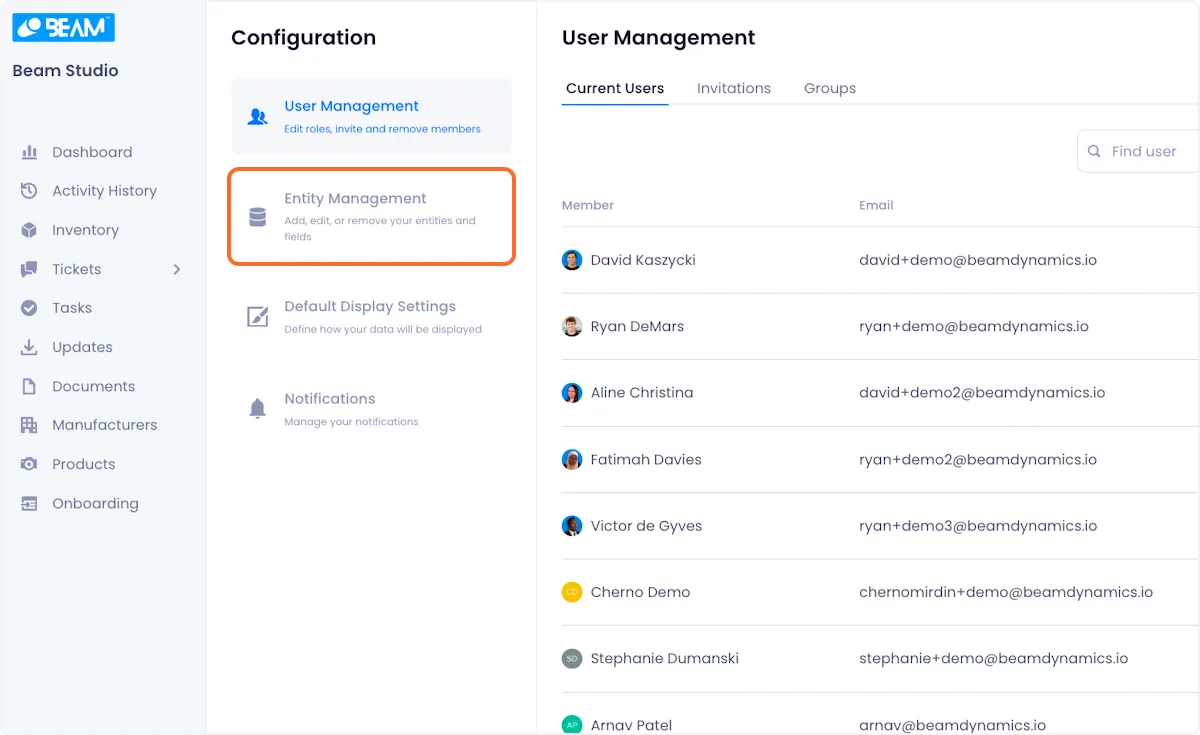
Task: Click email chernomirdin+demo@beamdynamics.io
Action: (x=1006, y=592)
